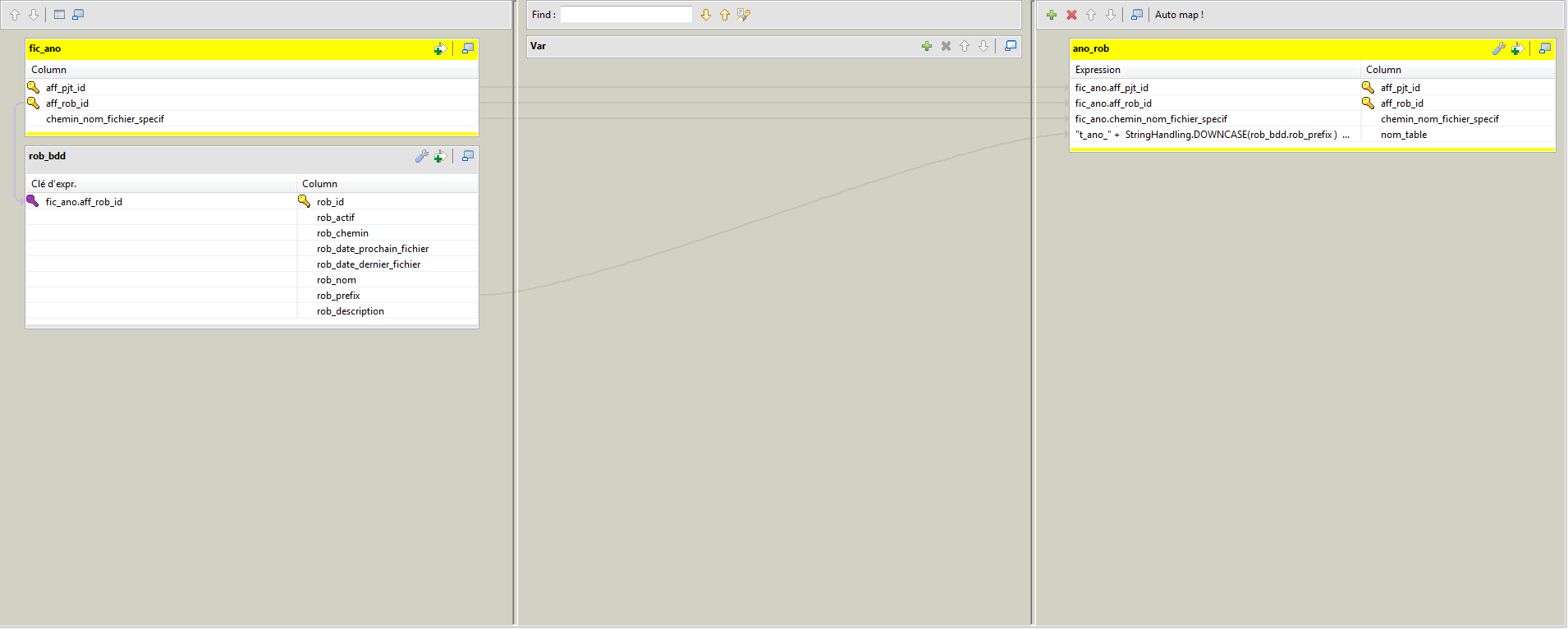1568x629 pixels.
Task: Select rob_nom column
Action: (x=387, y=280)
